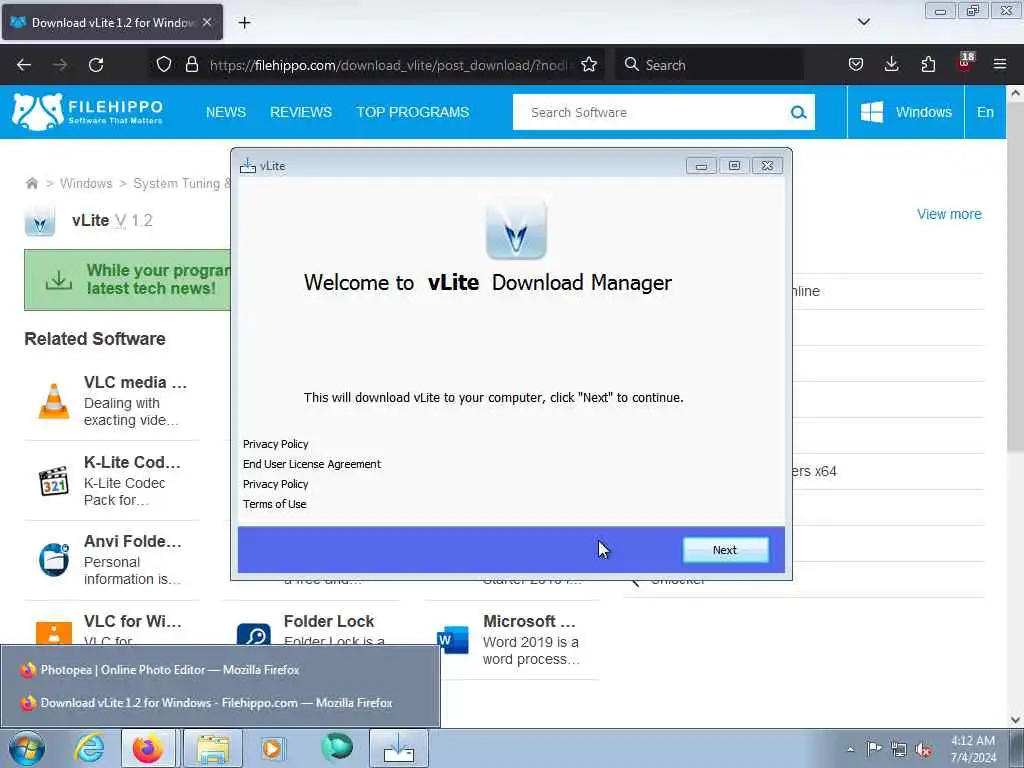1024x768 pixels.
Task: Click the VLC cone icon
Action: [54, 400]
